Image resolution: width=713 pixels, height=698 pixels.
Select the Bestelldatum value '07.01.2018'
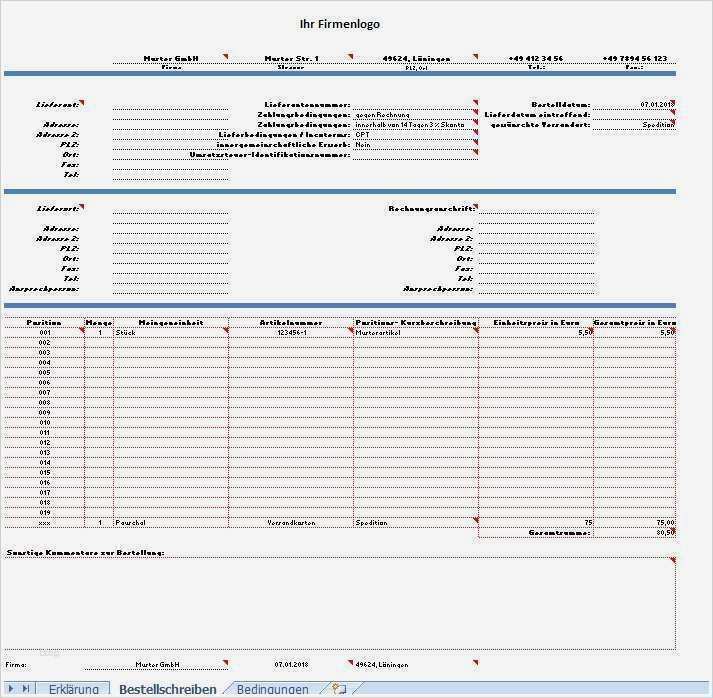pyautogui.click(x=634, y=105)
